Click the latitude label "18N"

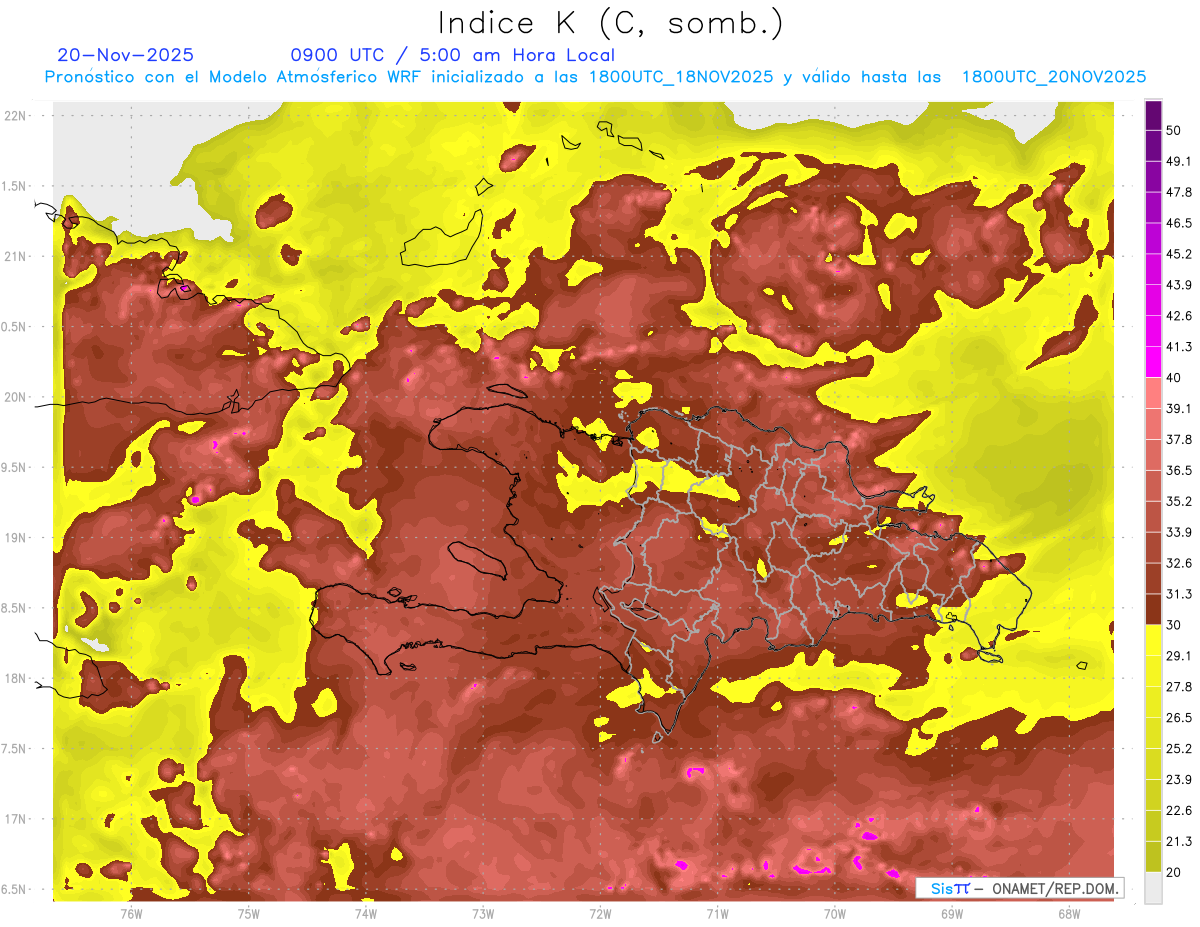[x=15, y=679]
